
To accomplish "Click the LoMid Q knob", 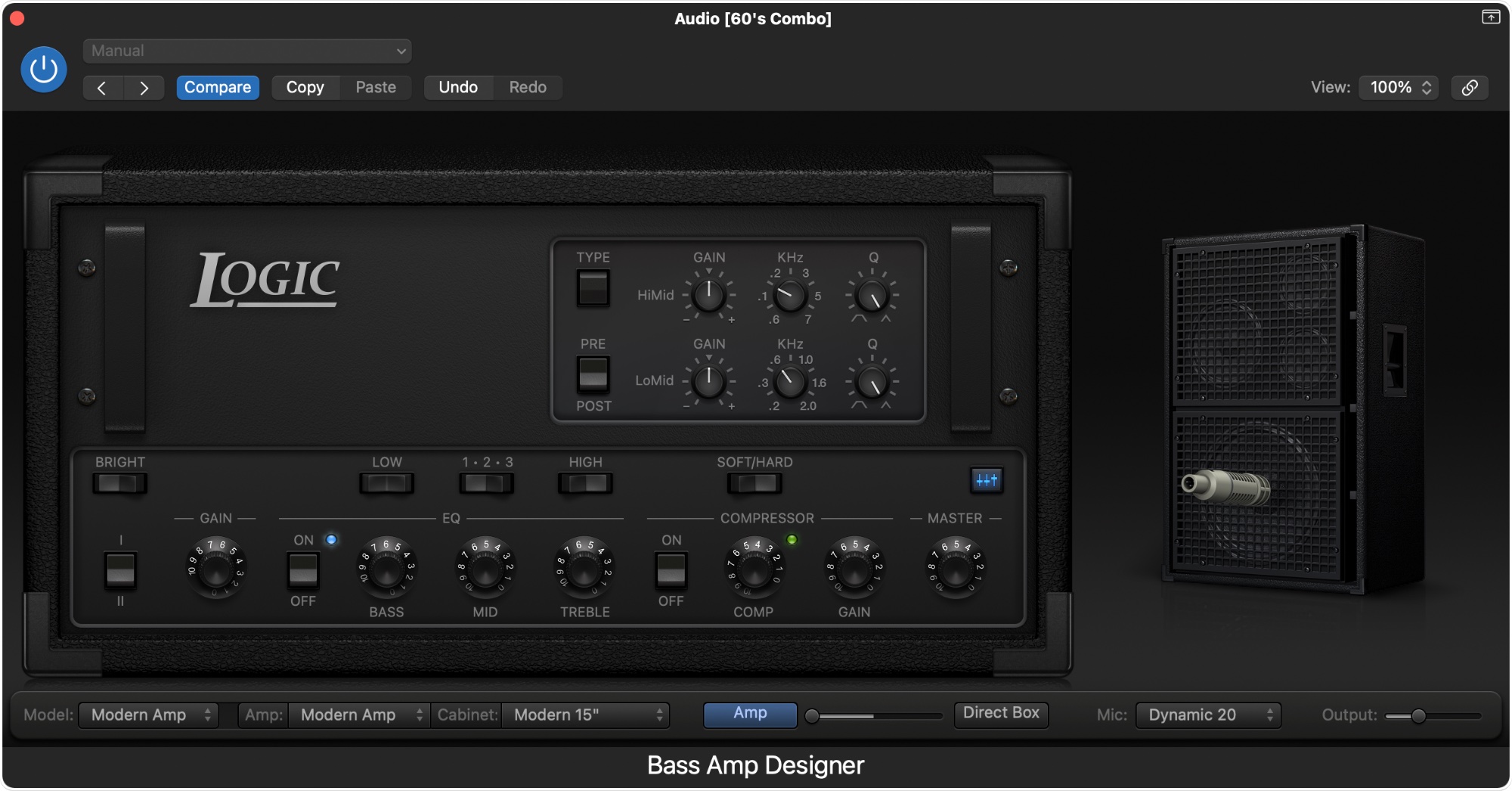I will point(872,382).
